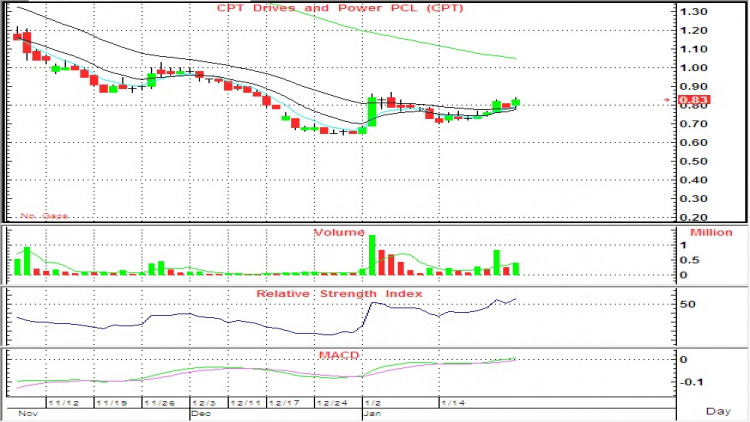Select the 12/17 date marker
750x422 pixels.
point(284,403)
